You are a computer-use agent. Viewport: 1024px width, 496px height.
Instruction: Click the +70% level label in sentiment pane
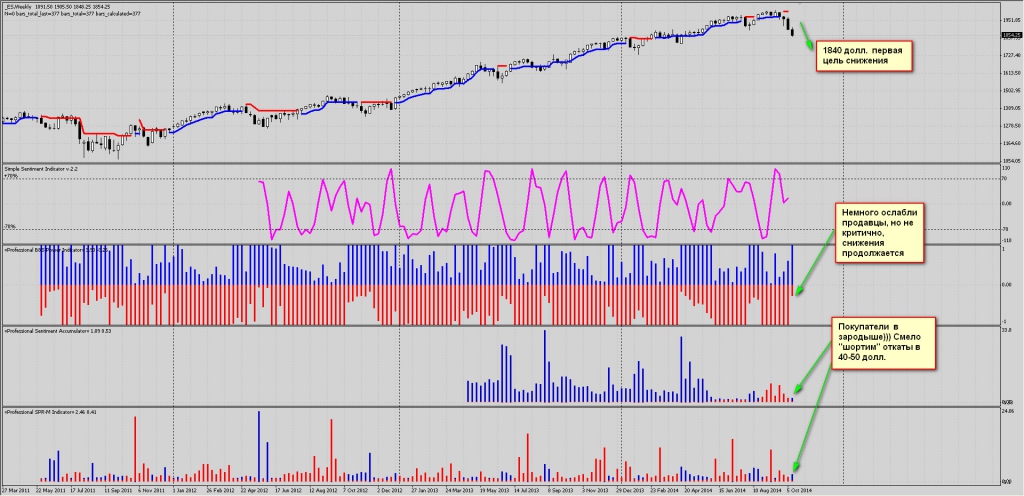coord(11,177)
